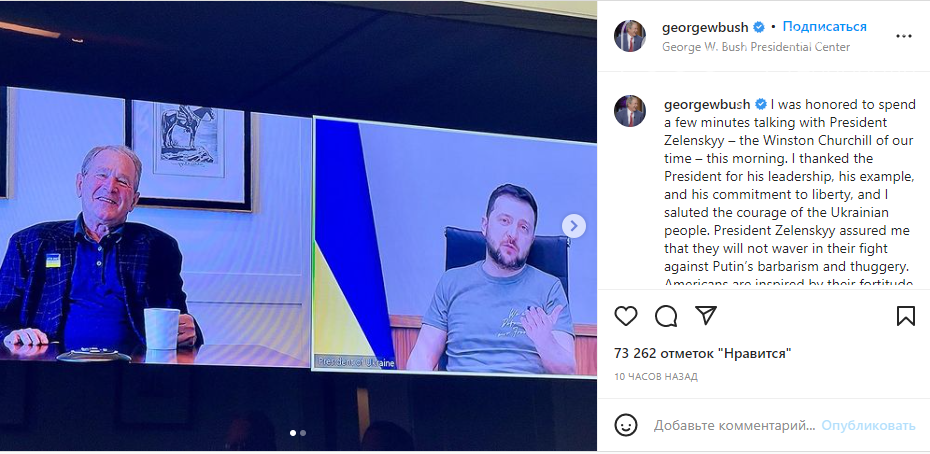
Task: Open George W. Bush Presidential Center location
Action: point(756,47)
